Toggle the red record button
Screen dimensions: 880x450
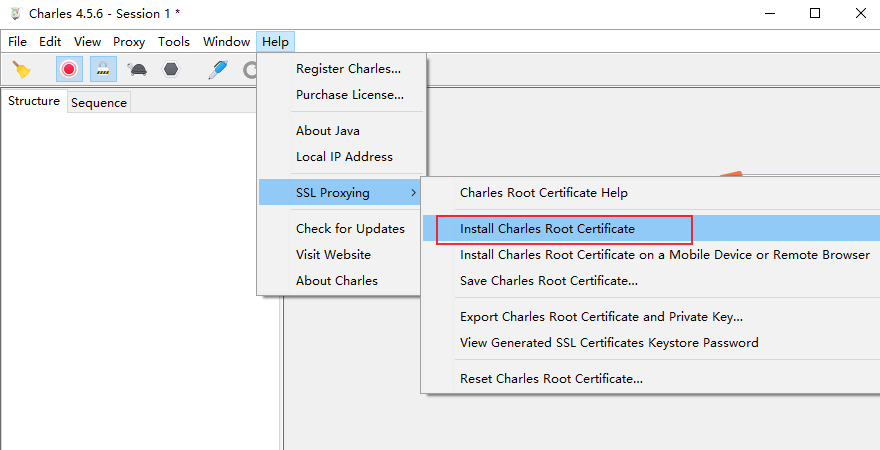69,69
